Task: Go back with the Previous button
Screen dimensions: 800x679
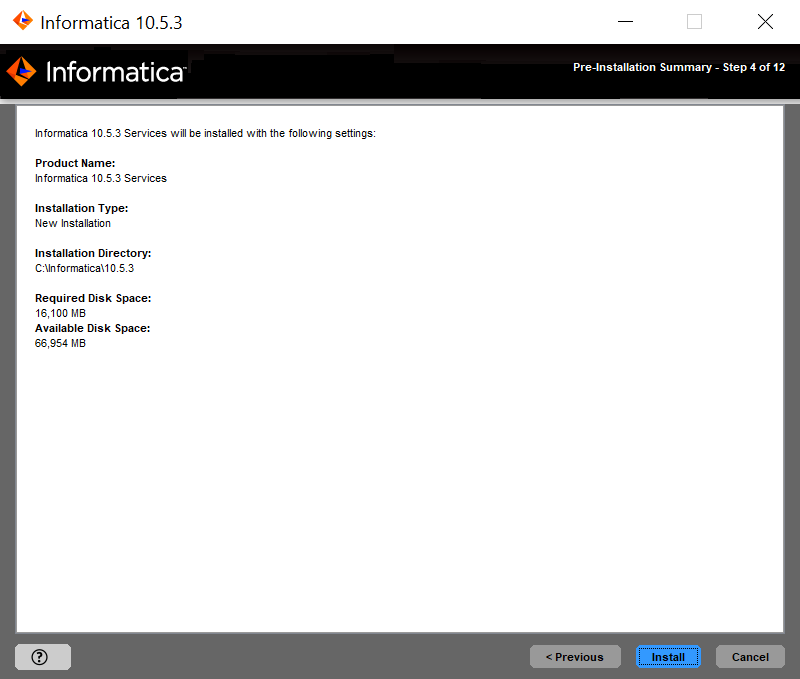Action: 575,657
